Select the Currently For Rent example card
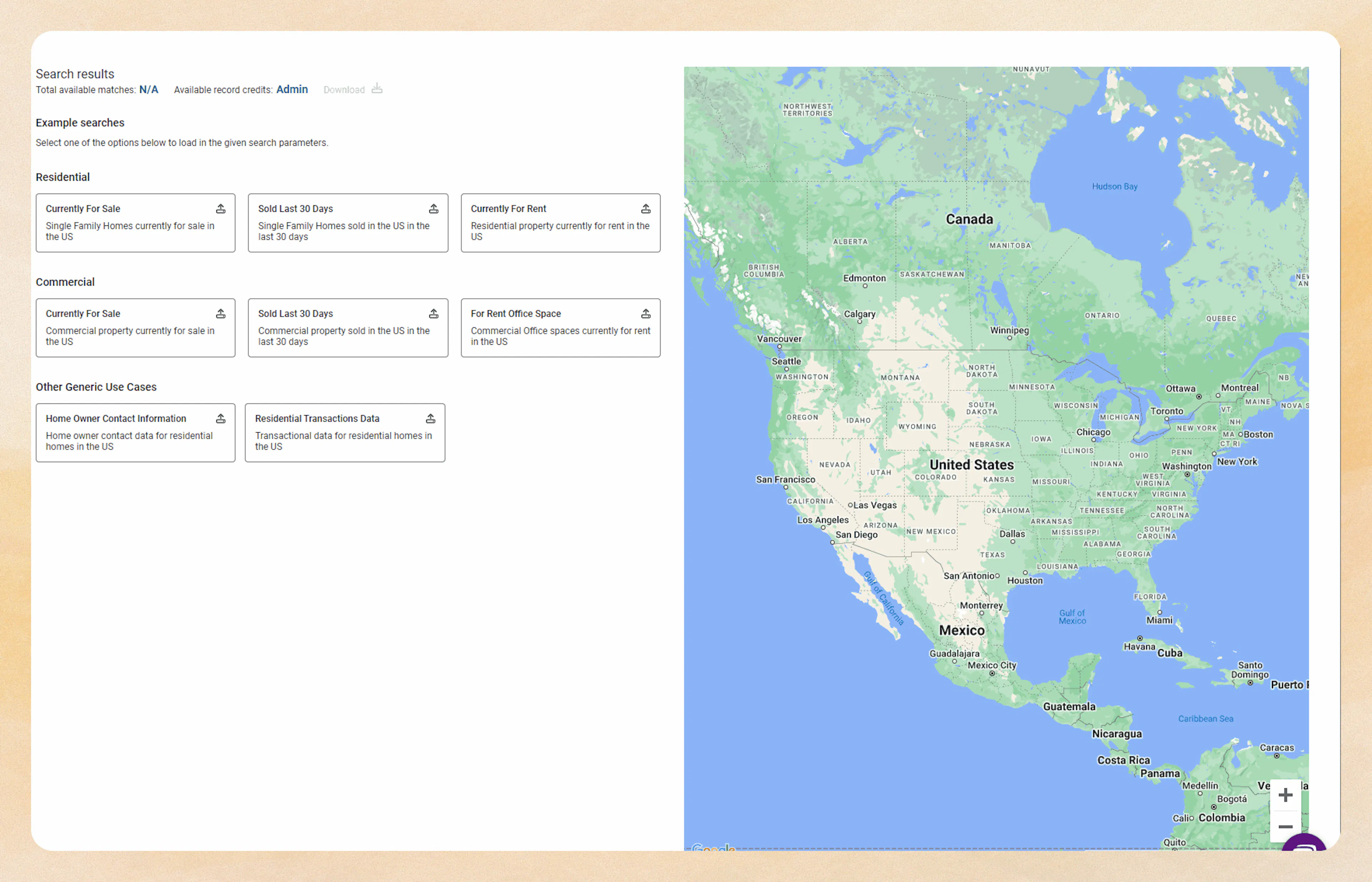 coord(560,223)
